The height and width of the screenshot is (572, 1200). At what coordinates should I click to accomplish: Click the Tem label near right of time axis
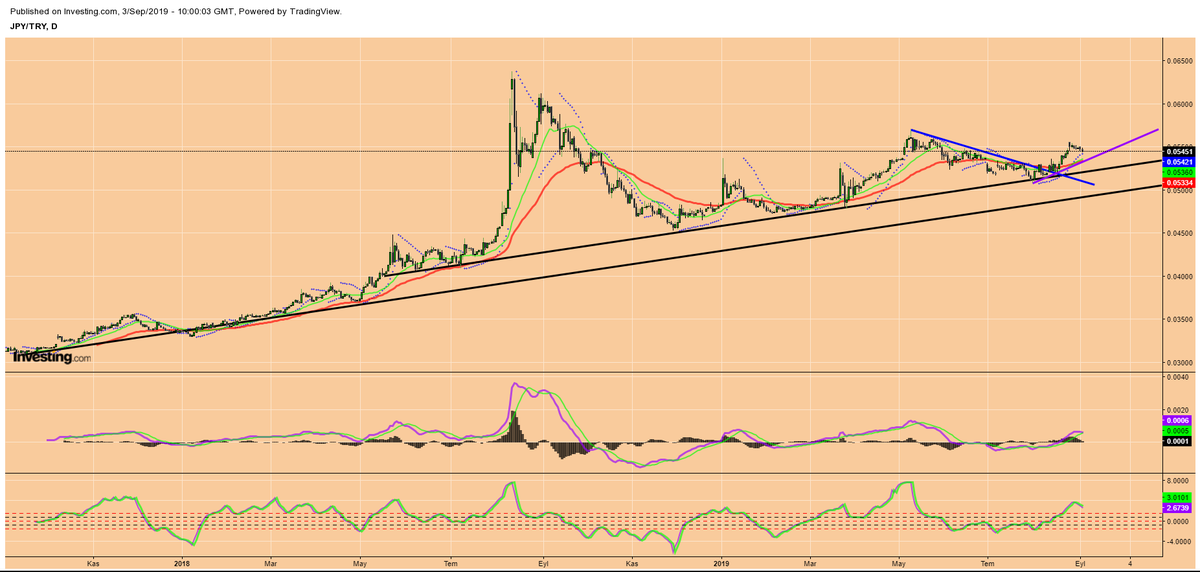988,564
